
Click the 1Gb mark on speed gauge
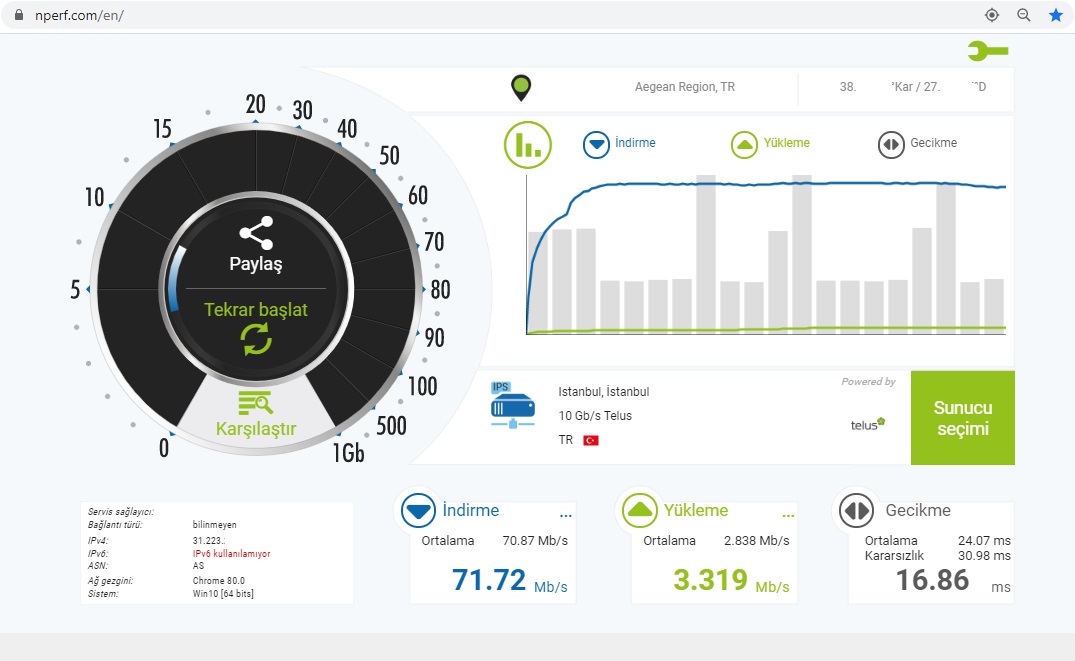[348, 453]
